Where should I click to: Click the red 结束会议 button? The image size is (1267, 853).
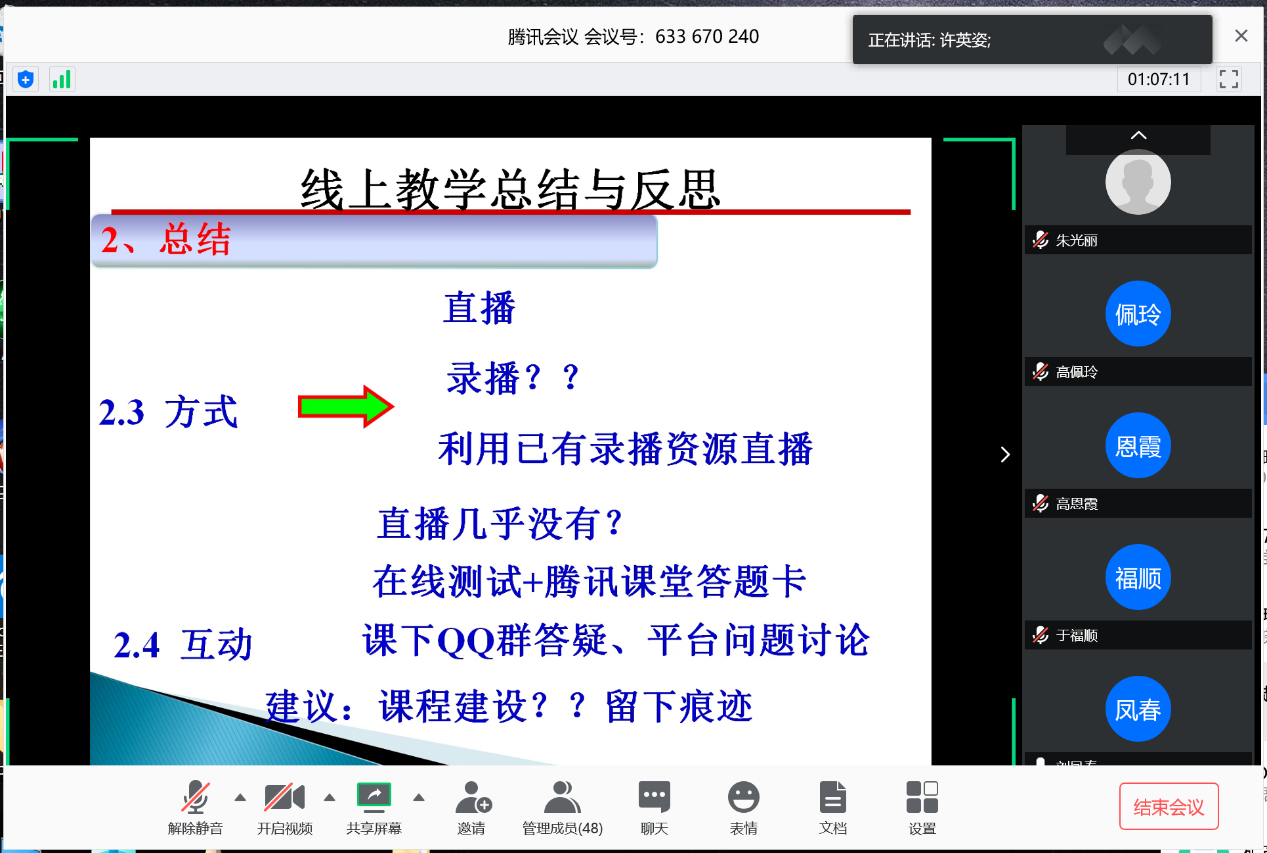click(x=1169, y=807)
